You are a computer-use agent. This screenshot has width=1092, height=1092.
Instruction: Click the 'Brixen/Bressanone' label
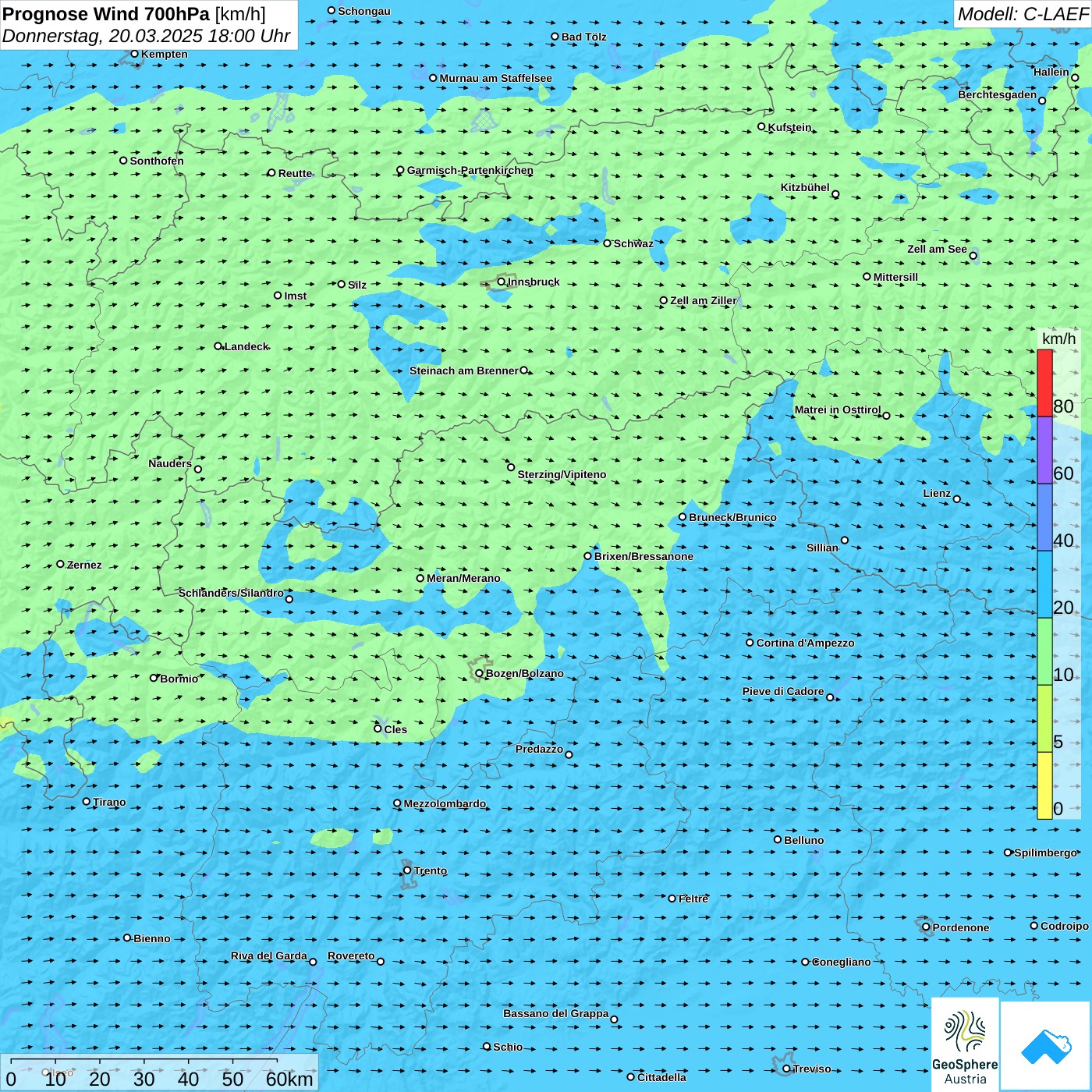click(643, 556)
